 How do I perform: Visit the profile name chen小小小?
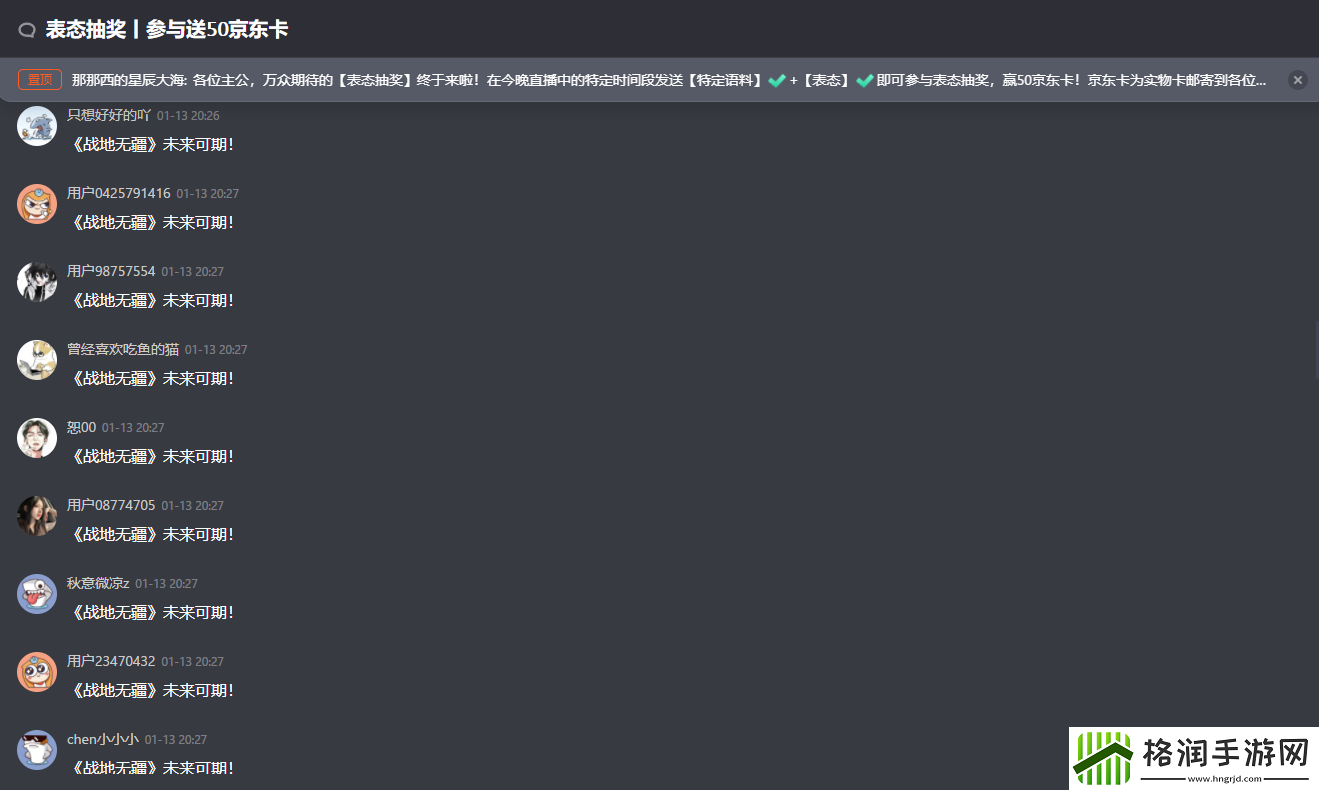click(x=103, y=739)
